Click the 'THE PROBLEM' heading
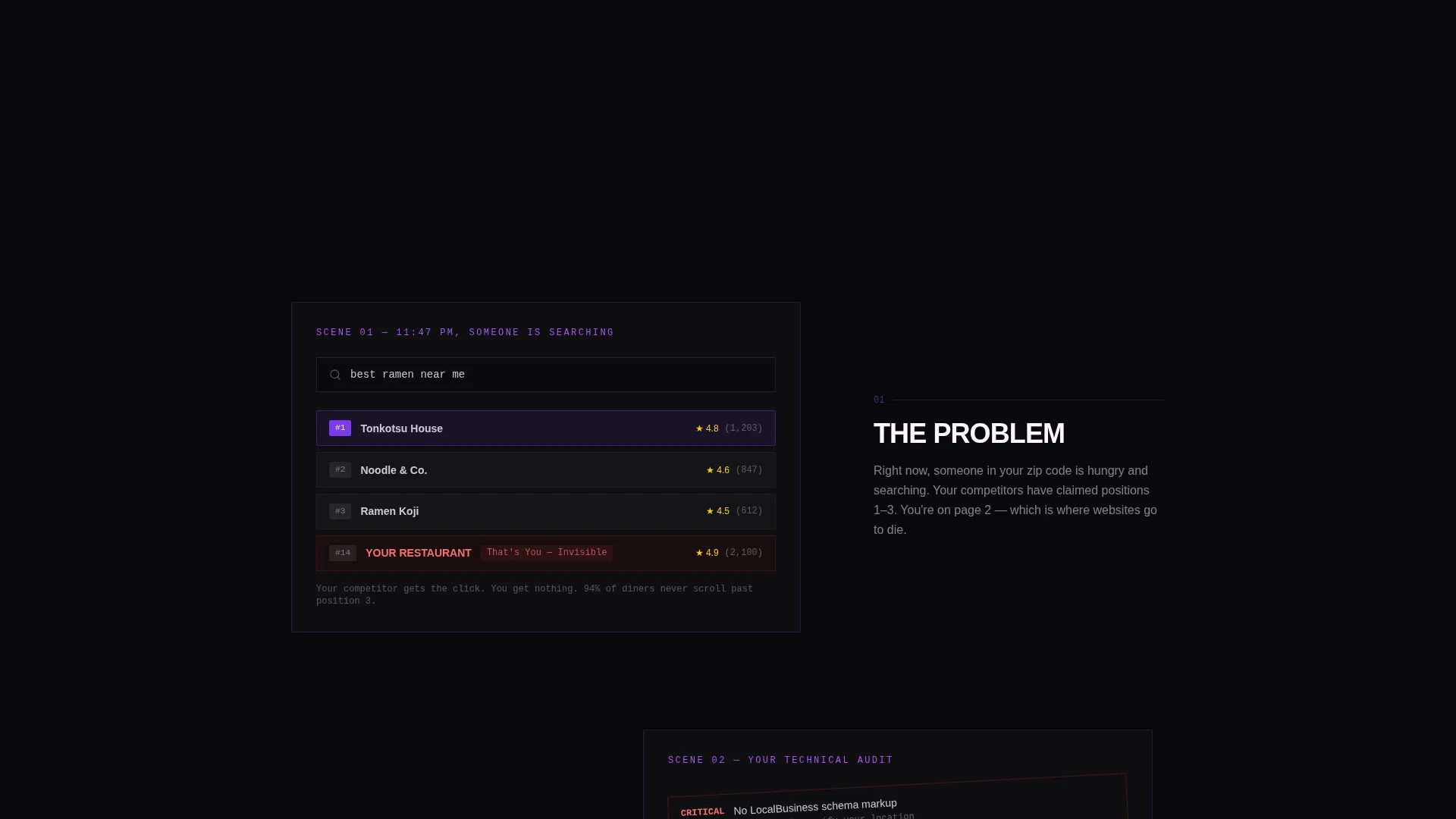Screen dimensions: 1456x819 [x=969, y=434]
